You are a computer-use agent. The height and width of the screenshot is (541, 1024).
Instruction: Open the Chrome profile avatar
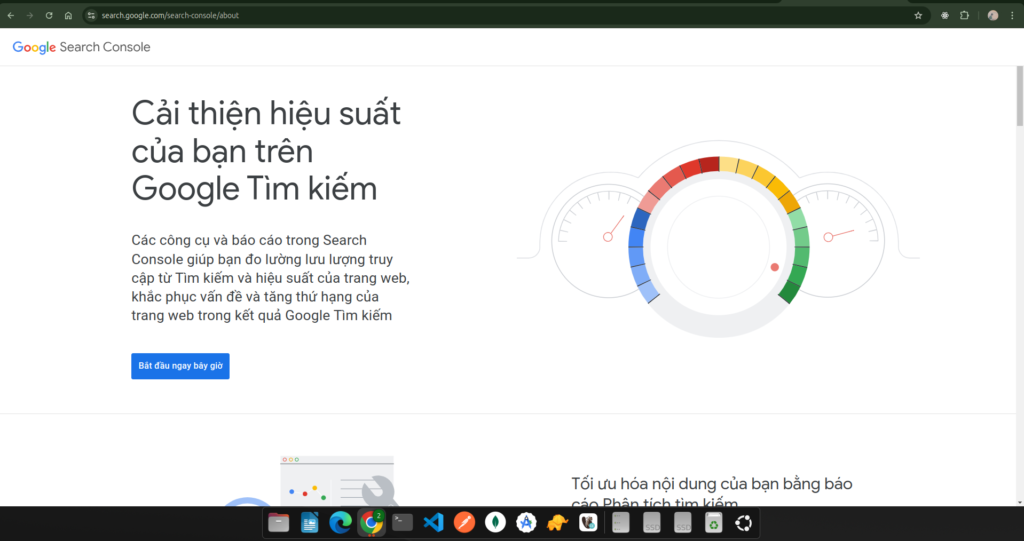pyautogui.click(x=993, y=16)
